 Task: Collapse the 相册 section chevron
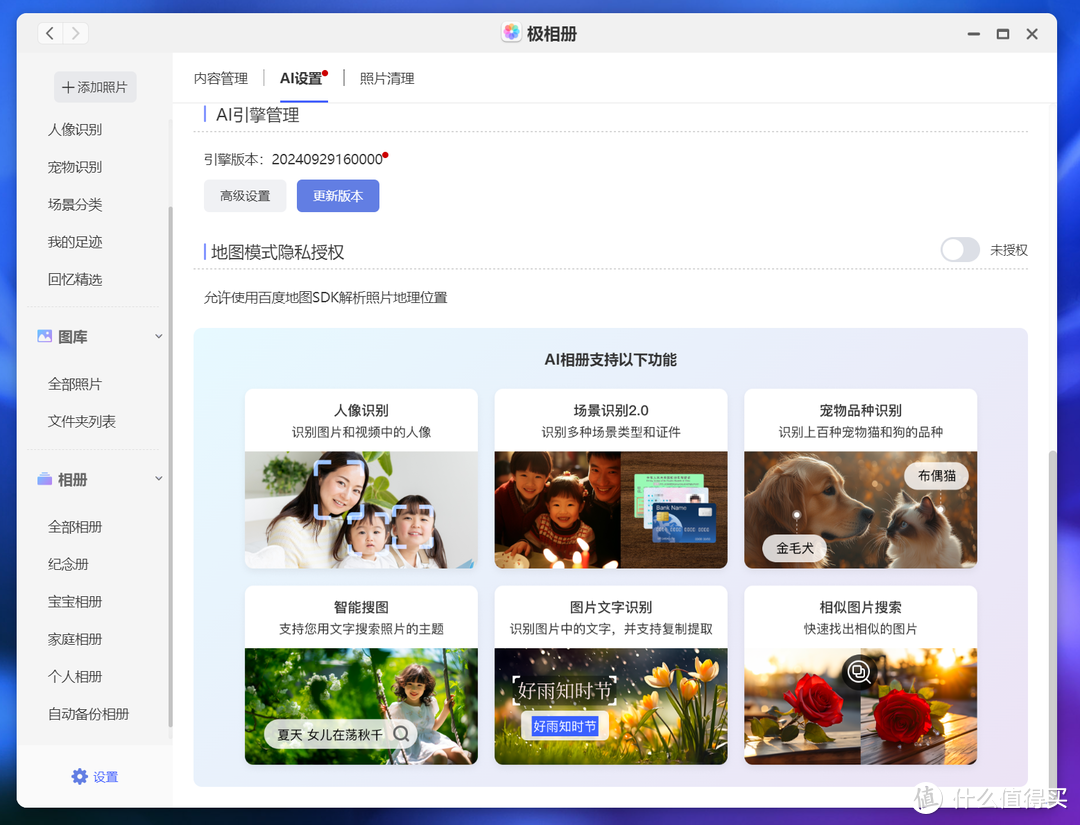click(x=158, y=480)
